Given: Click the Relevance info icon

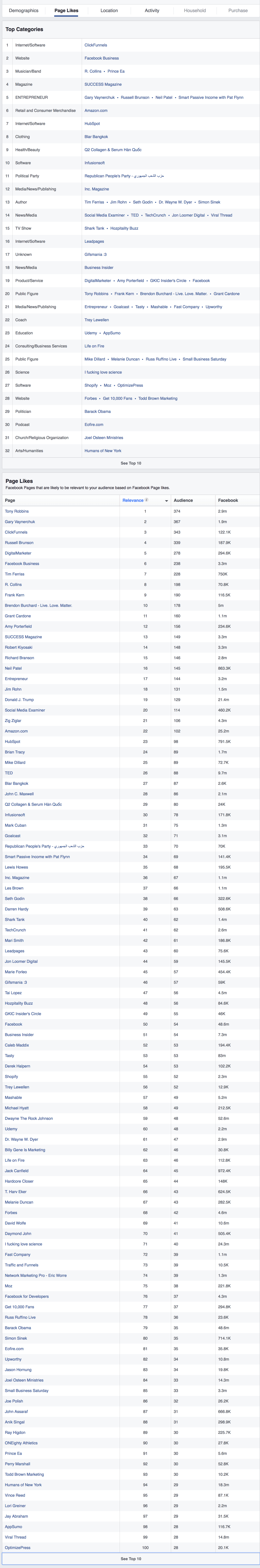Looking at the screenshot, I should coord(146,500).
